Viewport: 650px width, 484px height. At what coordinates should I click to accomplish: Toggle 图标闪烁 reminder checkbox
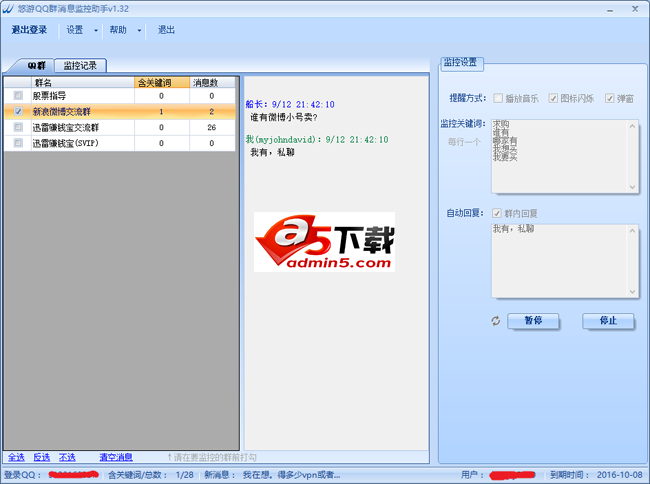[553, 98]
